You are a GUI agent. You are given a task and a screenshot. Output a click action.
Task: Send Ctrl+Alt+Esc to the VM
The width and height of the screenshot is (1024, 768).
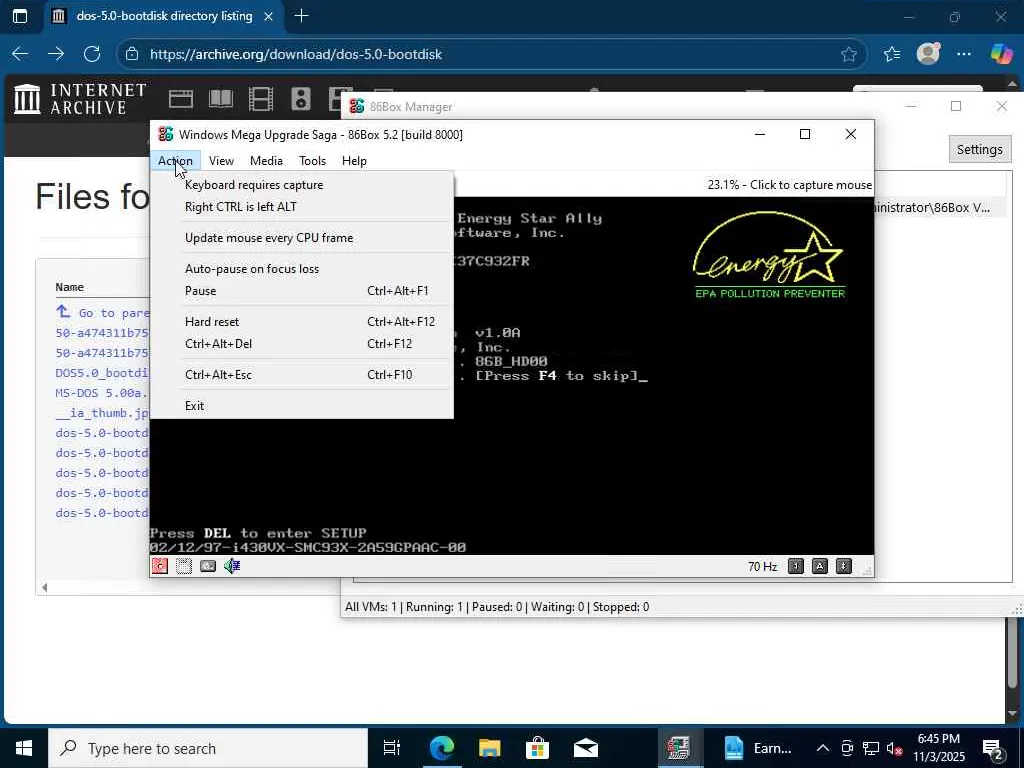302,375
